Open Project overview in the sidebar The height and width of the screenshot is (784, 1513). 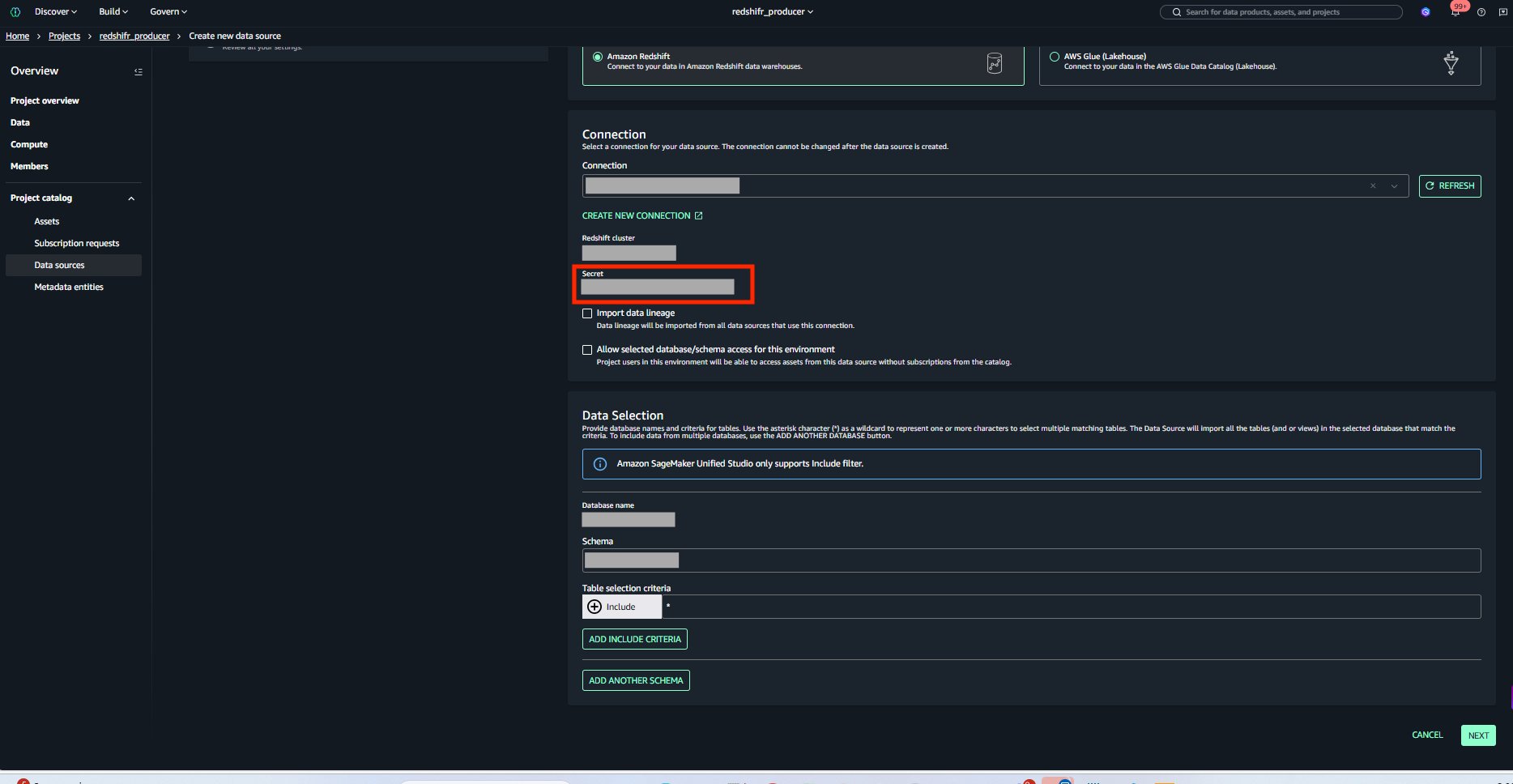pos(45,101)
